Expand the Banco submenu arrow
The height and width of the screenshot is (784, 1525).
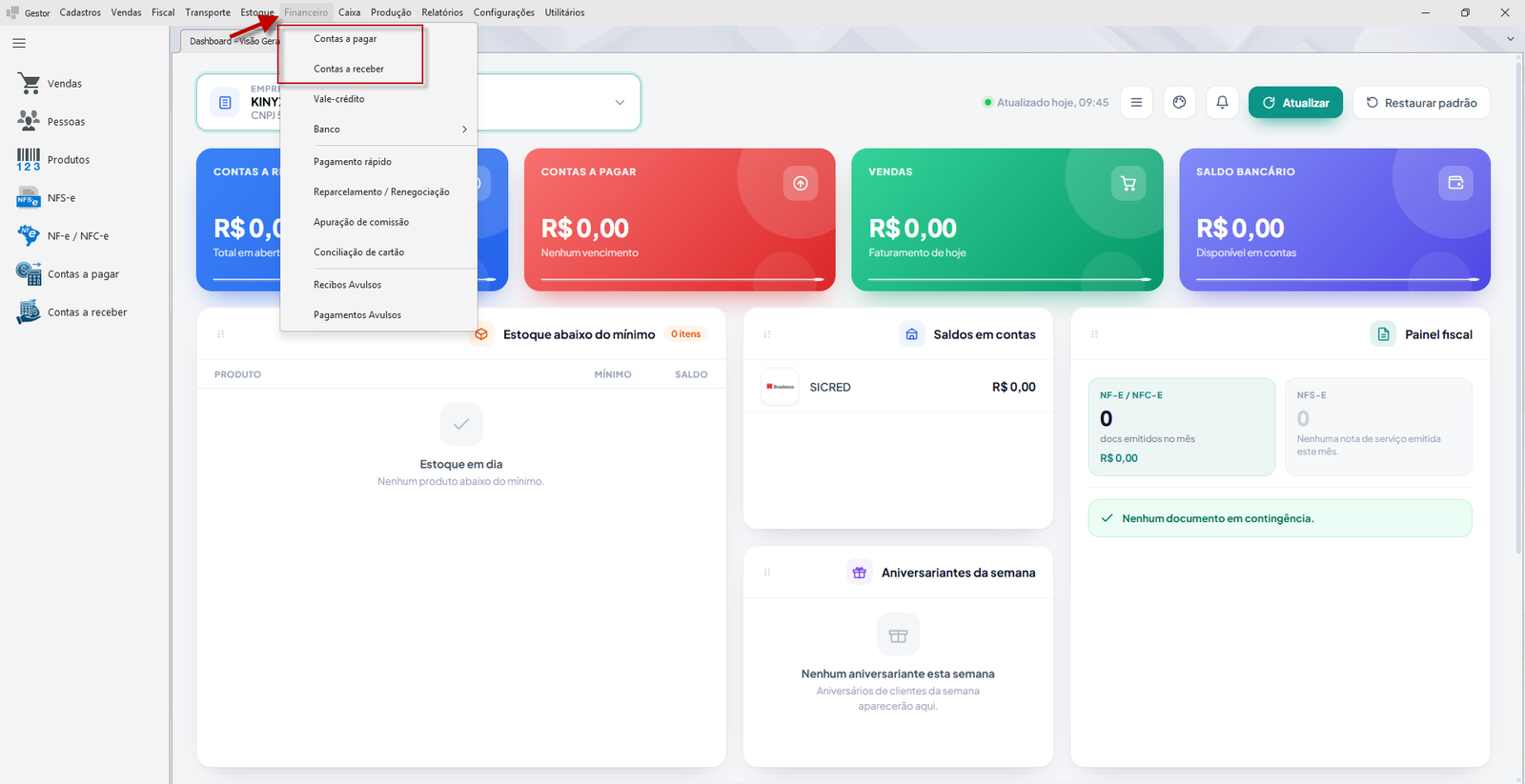tap(464, 130)
